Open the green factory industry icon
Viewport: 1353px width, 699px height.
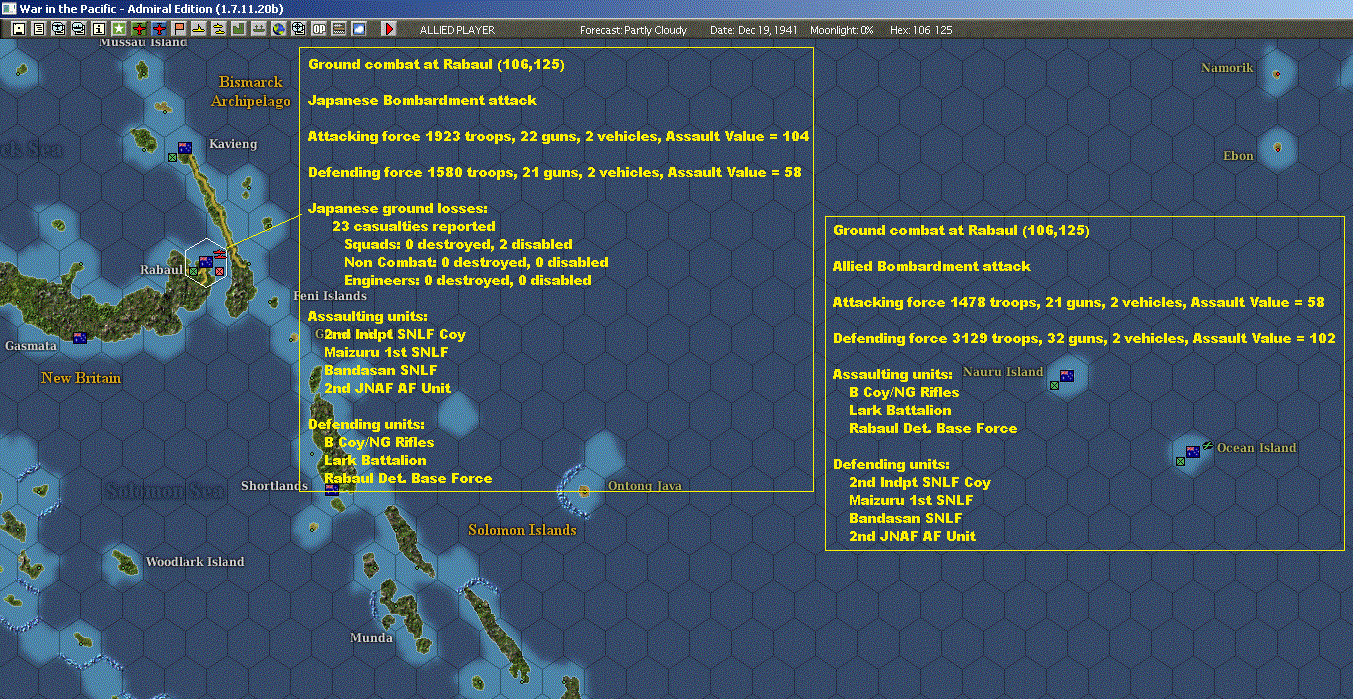pyautogui.click(x=238, y=29)
